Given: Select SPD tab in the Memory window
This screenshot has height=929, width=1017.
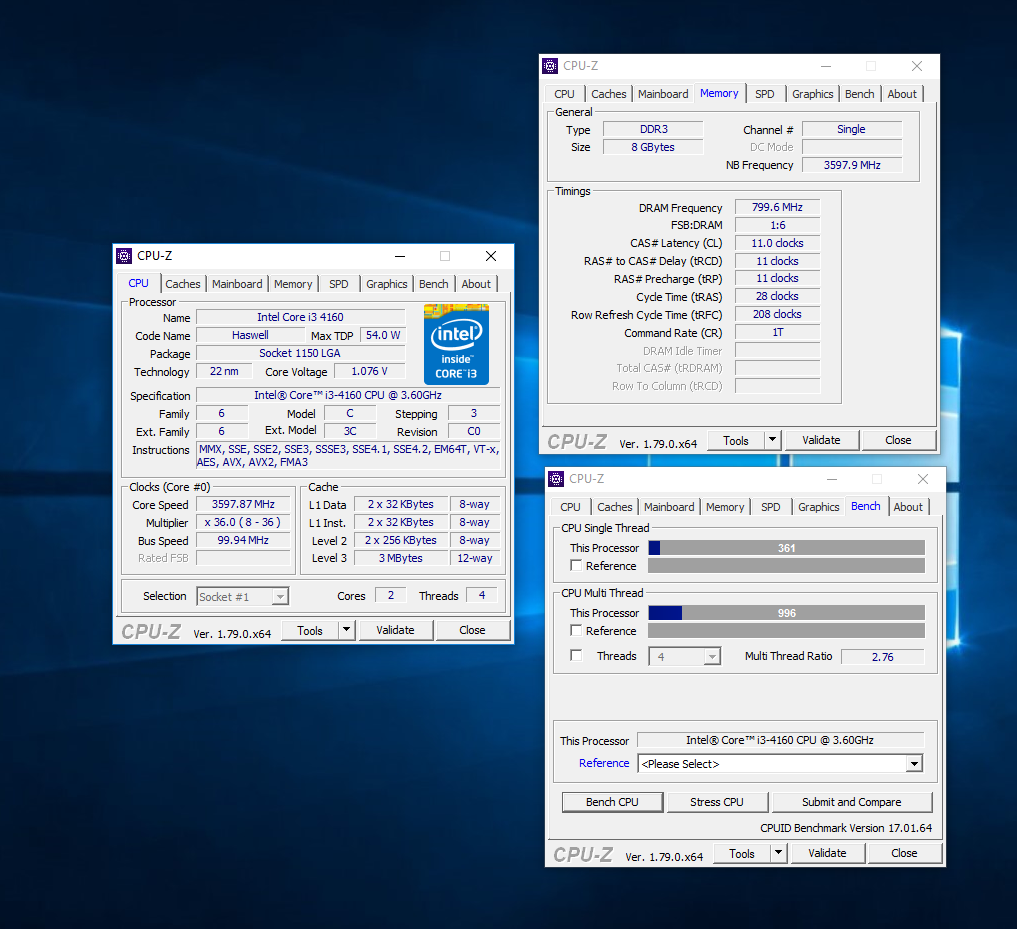Looking at the screenshot, I should tap(765, 94).
